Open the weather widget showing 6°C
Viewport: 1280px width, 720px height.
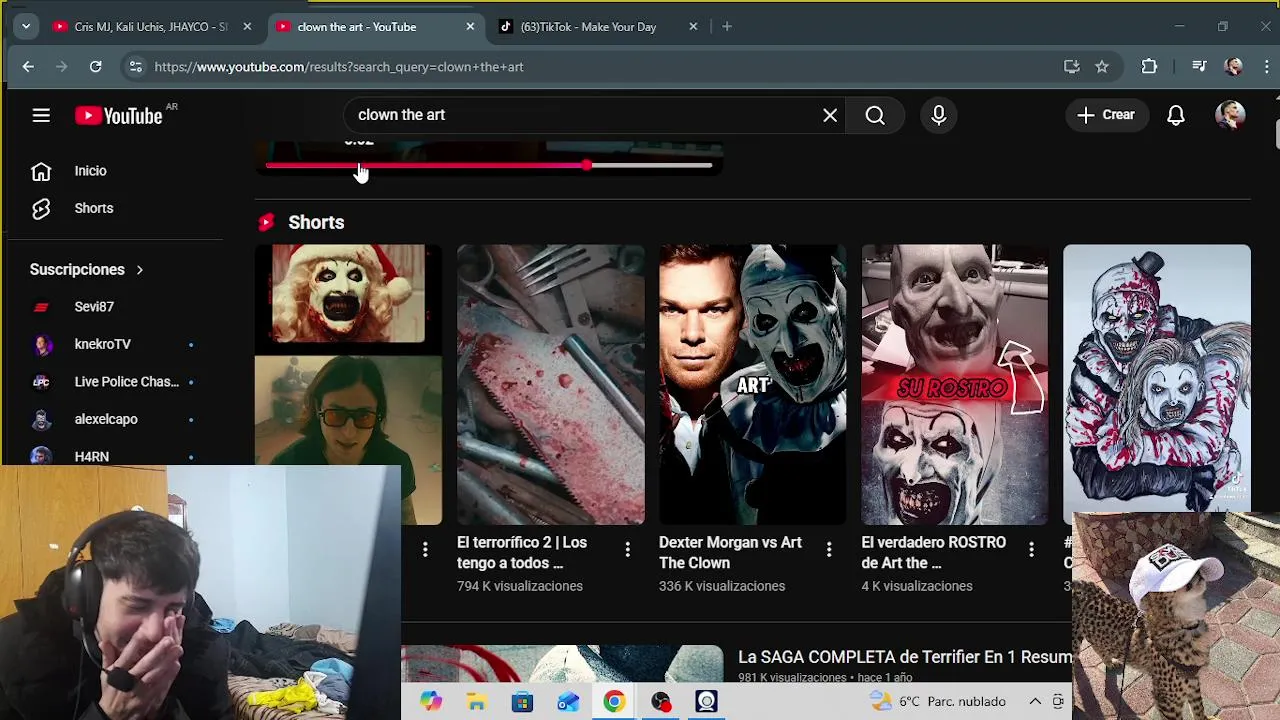tap(936, 702)
